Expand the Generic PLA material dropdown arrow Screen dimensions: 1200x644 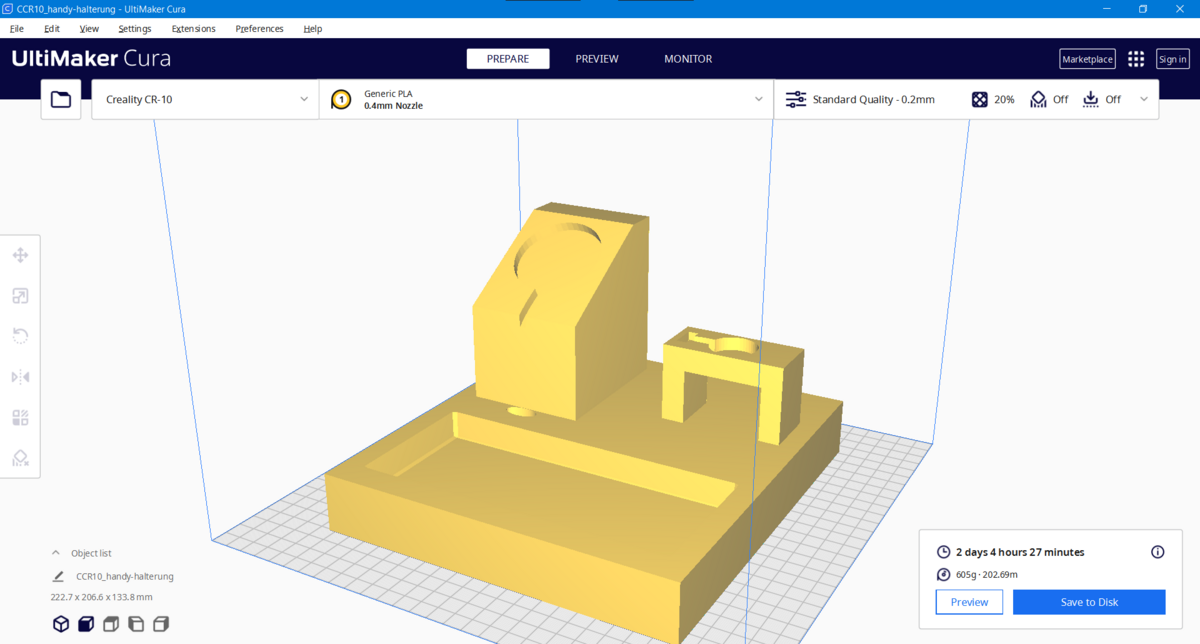[759, 99]
